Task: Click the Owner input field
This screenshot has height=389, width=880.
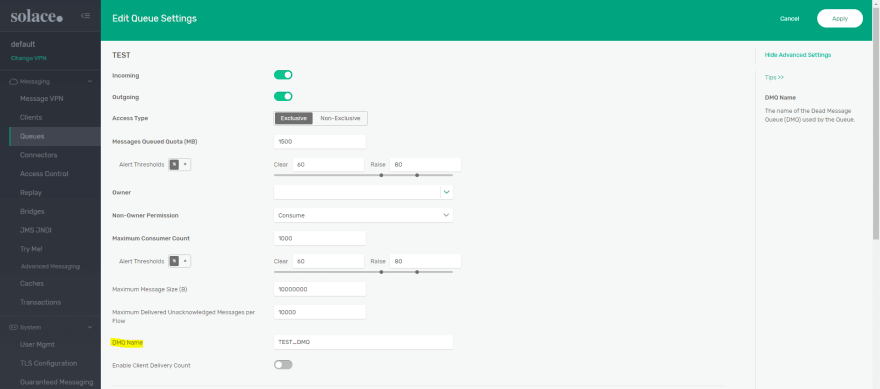Action: click(x=357, y=192)
